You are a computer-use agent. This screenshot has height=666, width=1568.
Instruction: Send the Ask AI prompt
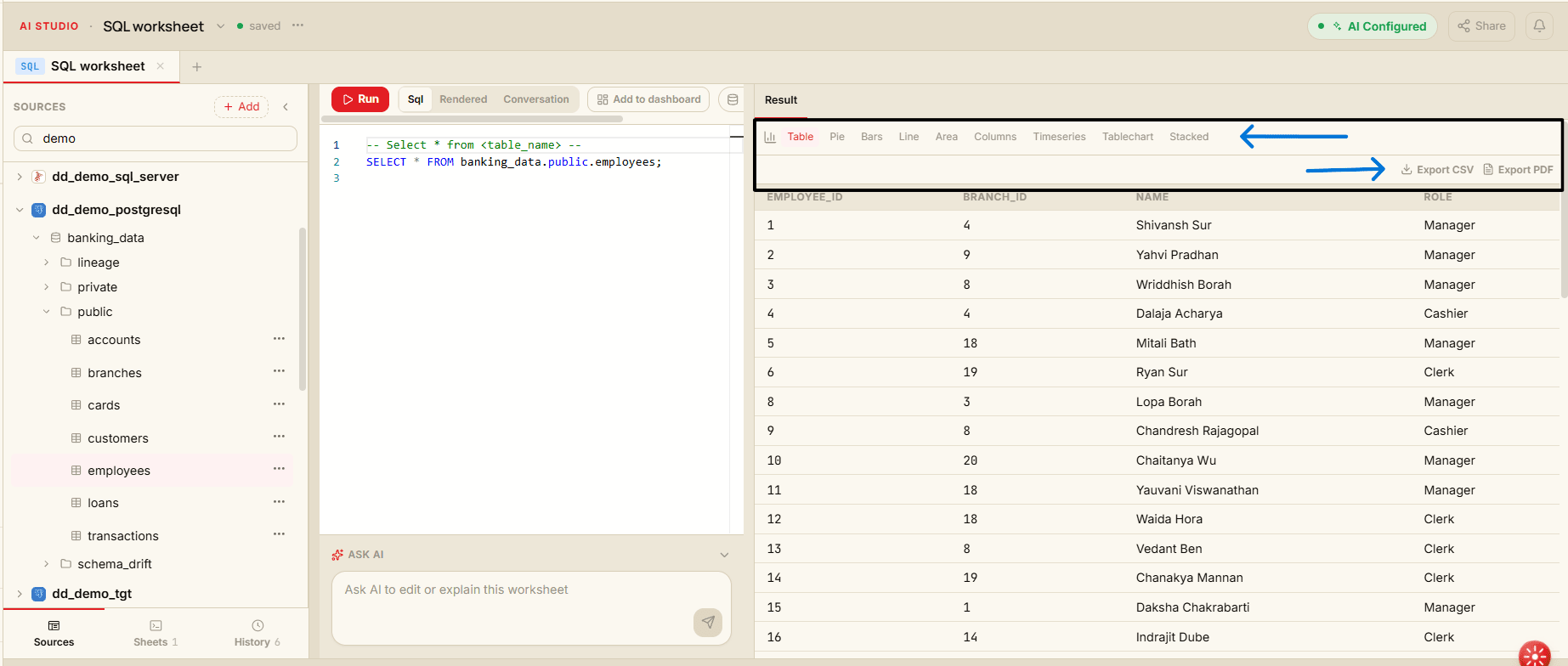708,622
